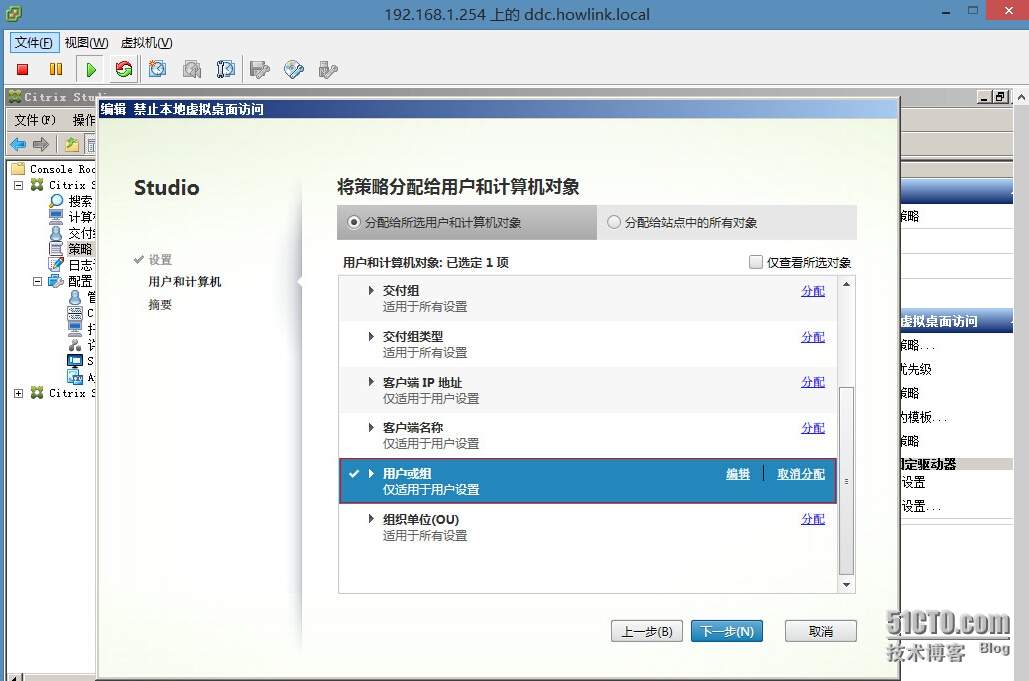This screenshot has width=1029, height=681.
Task: Open the install tools CD icon
Action: [x=294, y=69]
